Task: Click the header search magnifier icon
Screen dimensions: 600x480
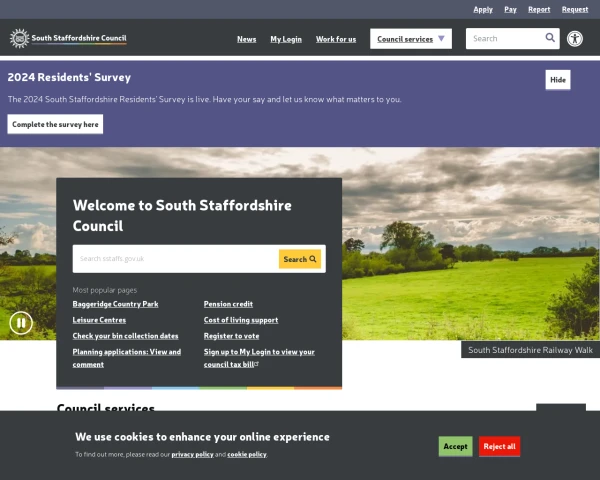Action: coord(550,38)
